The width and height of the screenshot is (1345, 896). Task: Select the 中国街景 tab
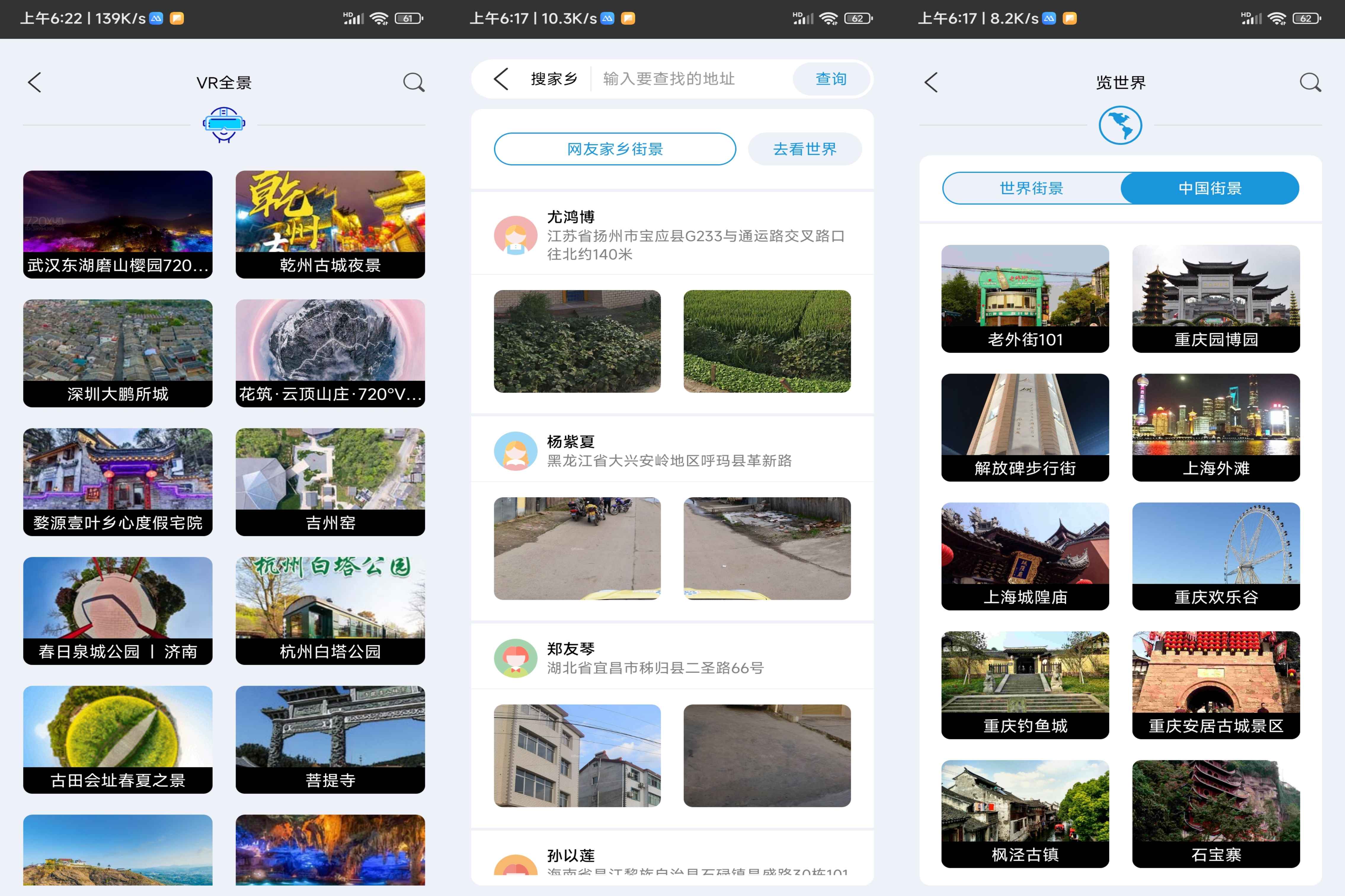pos(1210,188)
